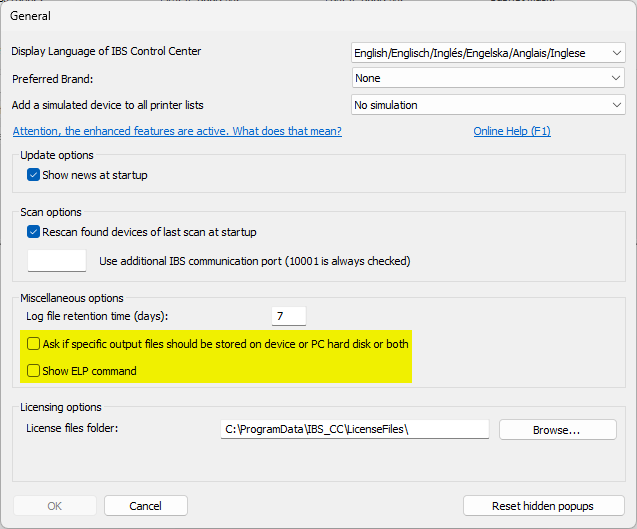The image size is (637, 529).
Task: Click Add a simulated device label
Action: pyautogui.click(x=108, y=105)
